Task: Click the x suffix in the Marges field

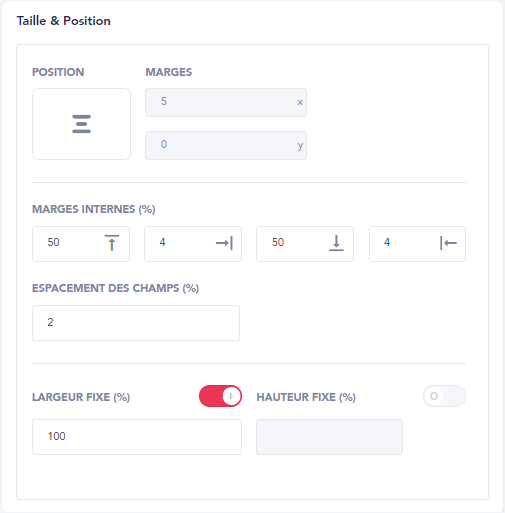Action: point(300,102)
